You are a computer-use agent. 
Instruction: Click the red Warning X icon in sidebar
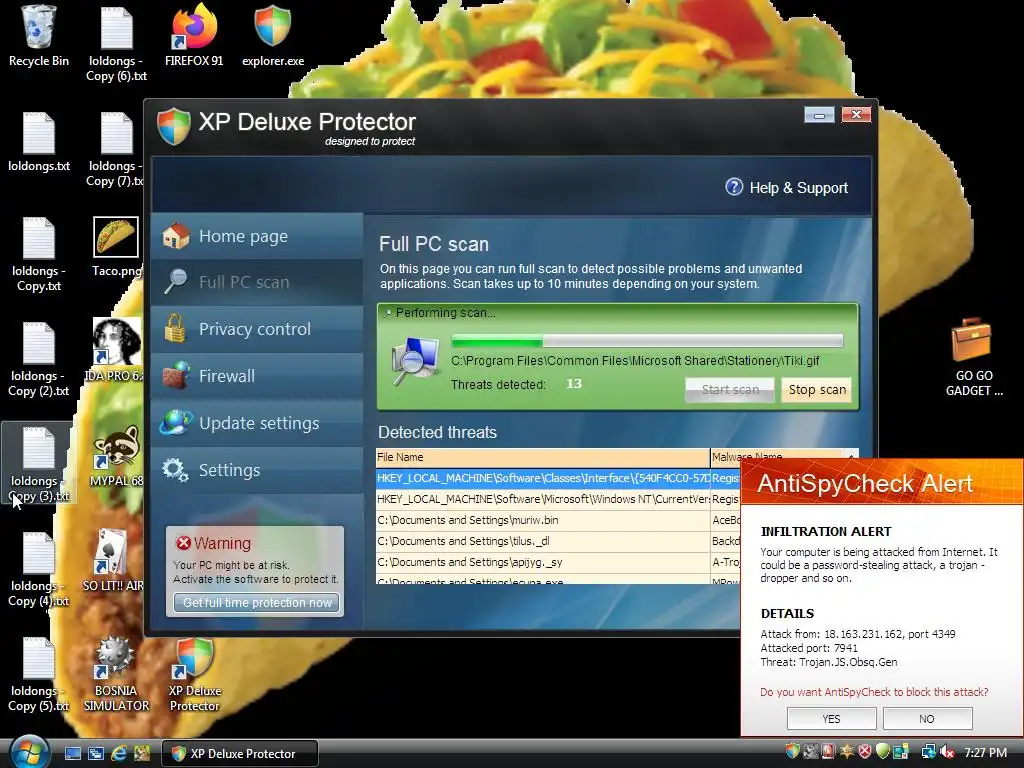184,543
